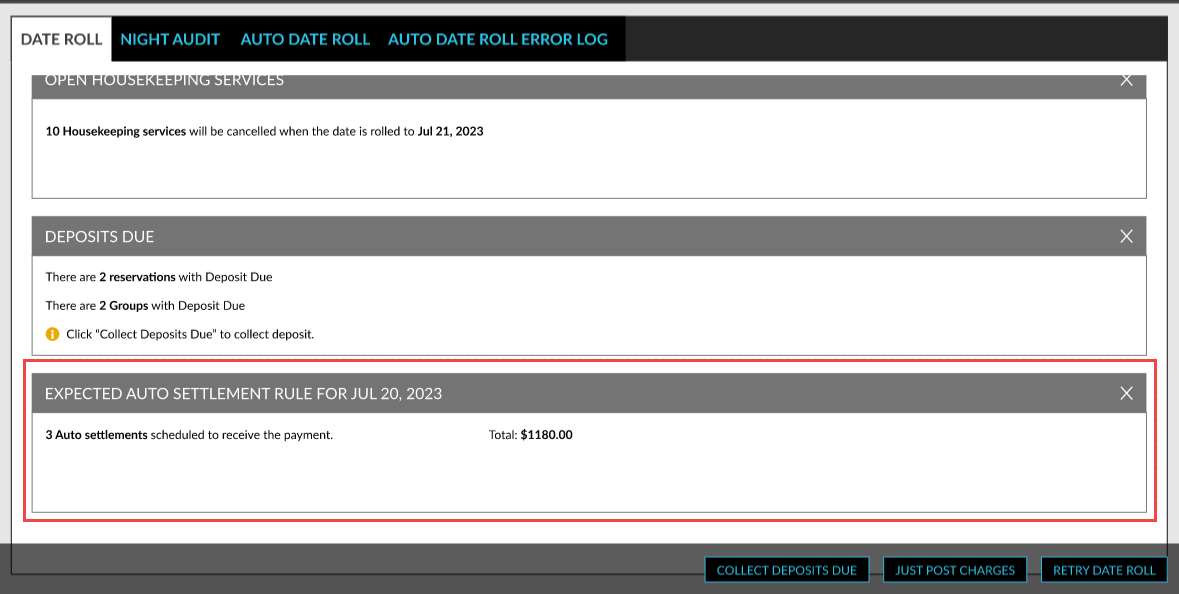Click the Open Housekeeping Services header bar
This screenshot has width=1179, height=594.
163,79
